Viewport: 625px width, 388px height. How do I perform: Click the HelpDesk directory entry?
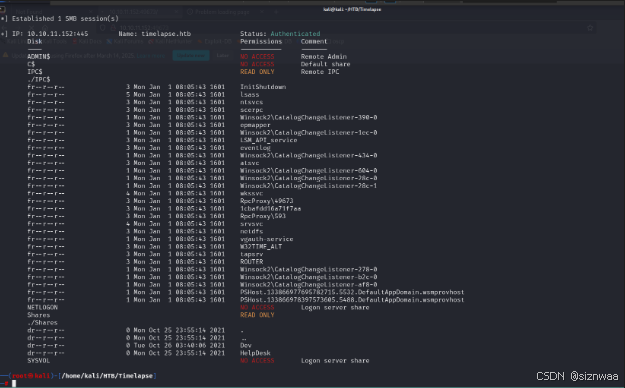[255, 353]
